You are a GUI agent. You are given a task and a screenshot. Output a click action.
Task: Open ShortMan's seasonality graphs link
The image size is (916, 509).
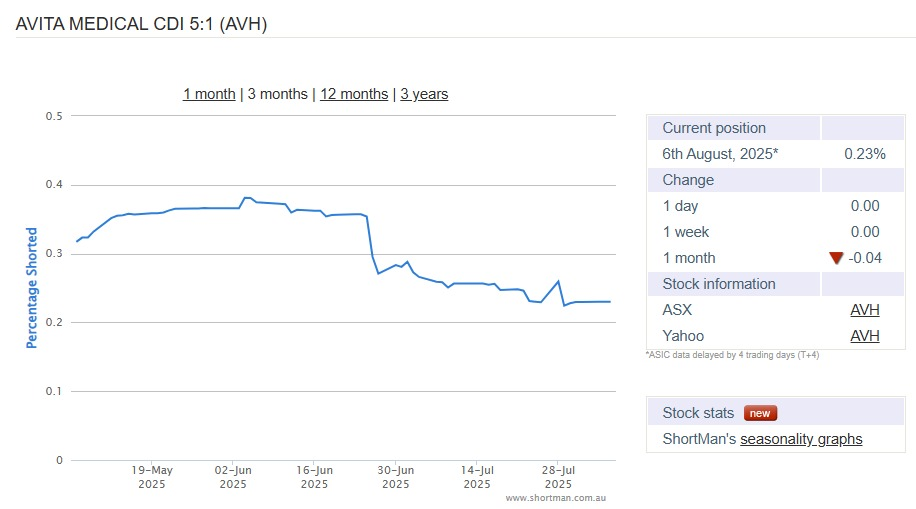point(801,439)
